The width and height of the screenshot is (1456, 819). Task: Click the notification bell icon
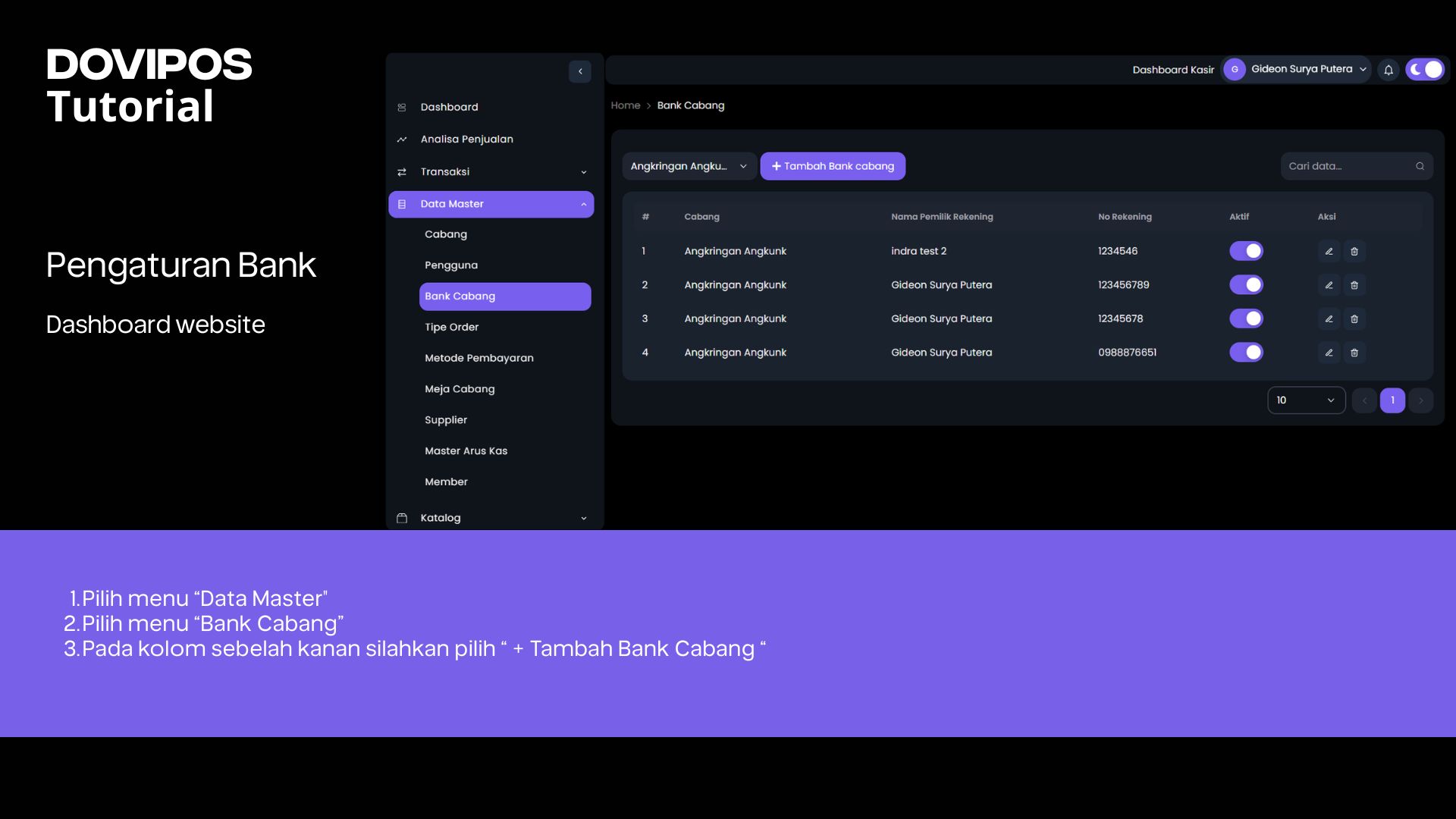click(1389, 70)
